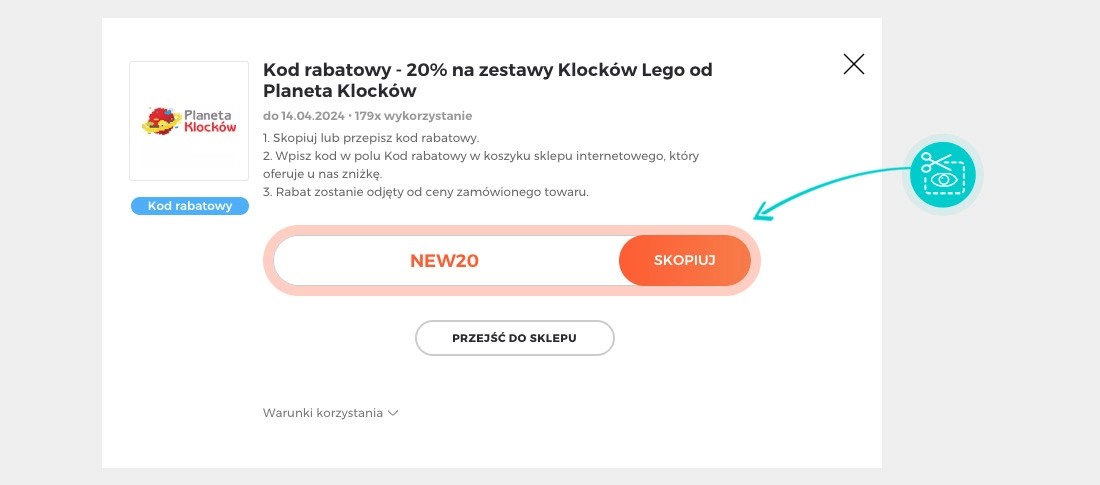The height and width of the screenshot is (485, 1100).
Task: Open the Planeta Klocków store logo
Action: [189, 121]
